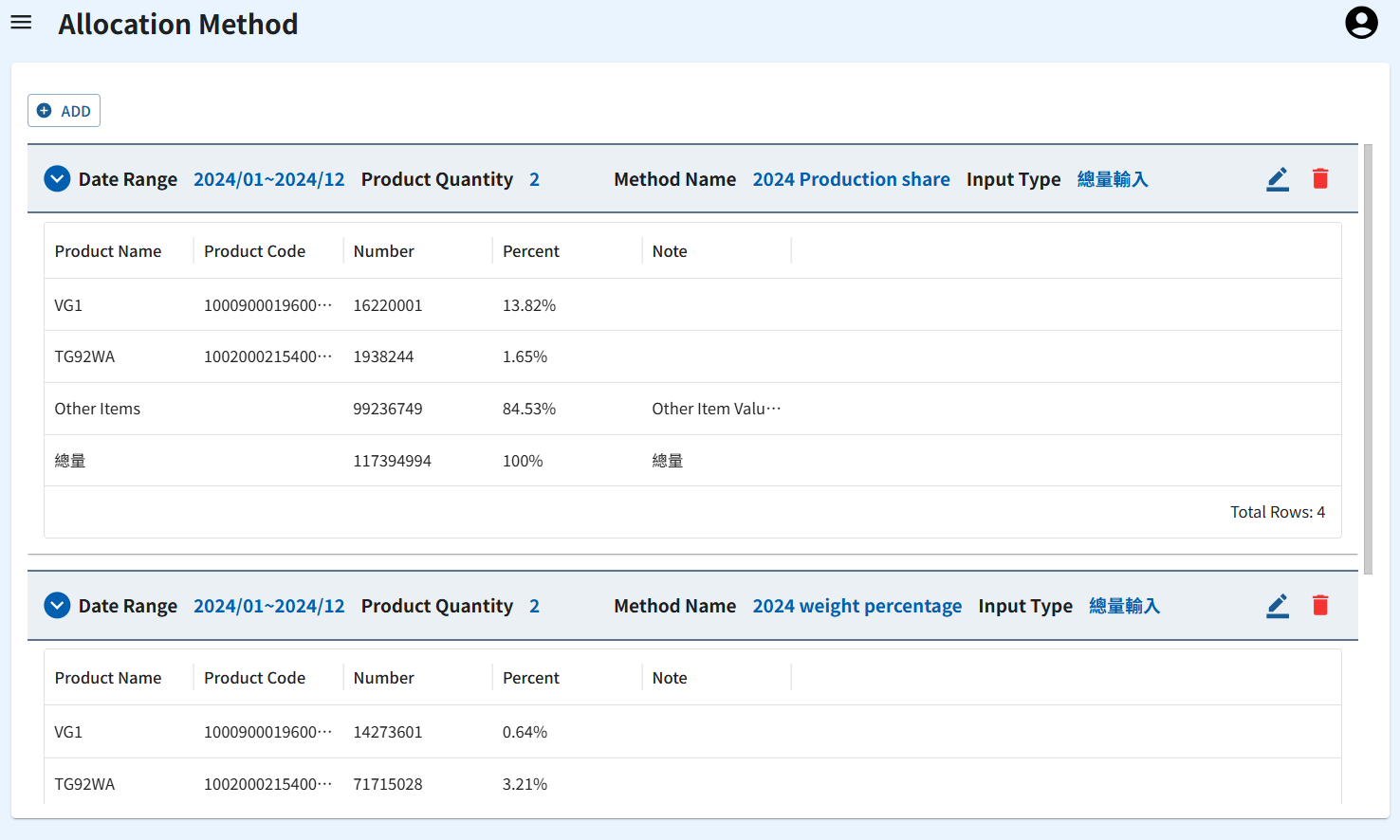Image resolution: width=1400 pixels, height=840 pixels.
Task: Click the Note header in first table
Action: [670, 251]
